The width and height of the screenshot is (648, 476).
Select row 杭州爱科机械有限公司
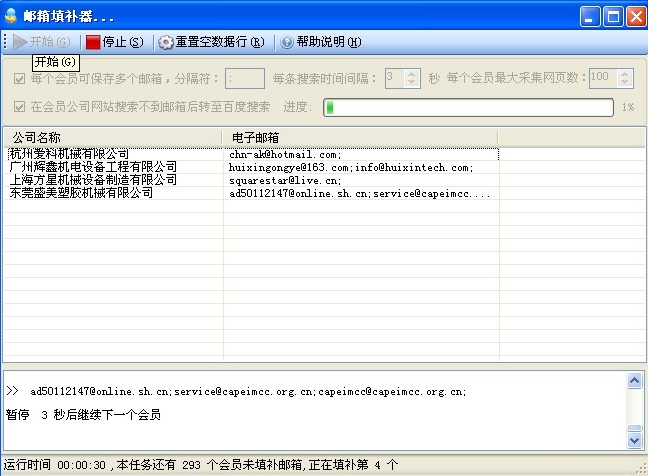click(x=69, y=154)
